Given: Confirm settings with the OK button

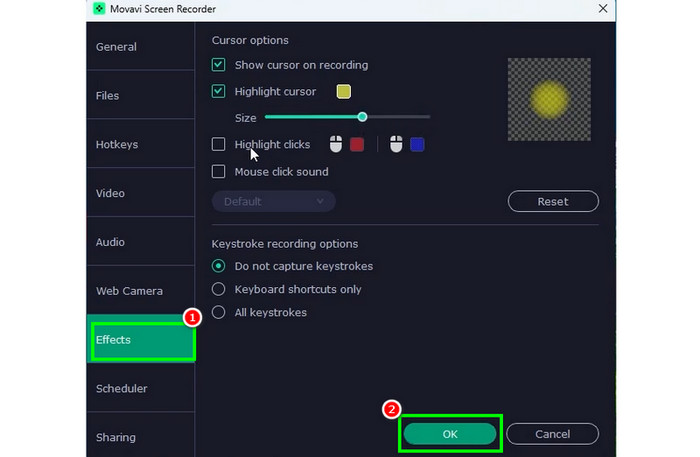Looking at the screenshot, I should tap(450, 434).
